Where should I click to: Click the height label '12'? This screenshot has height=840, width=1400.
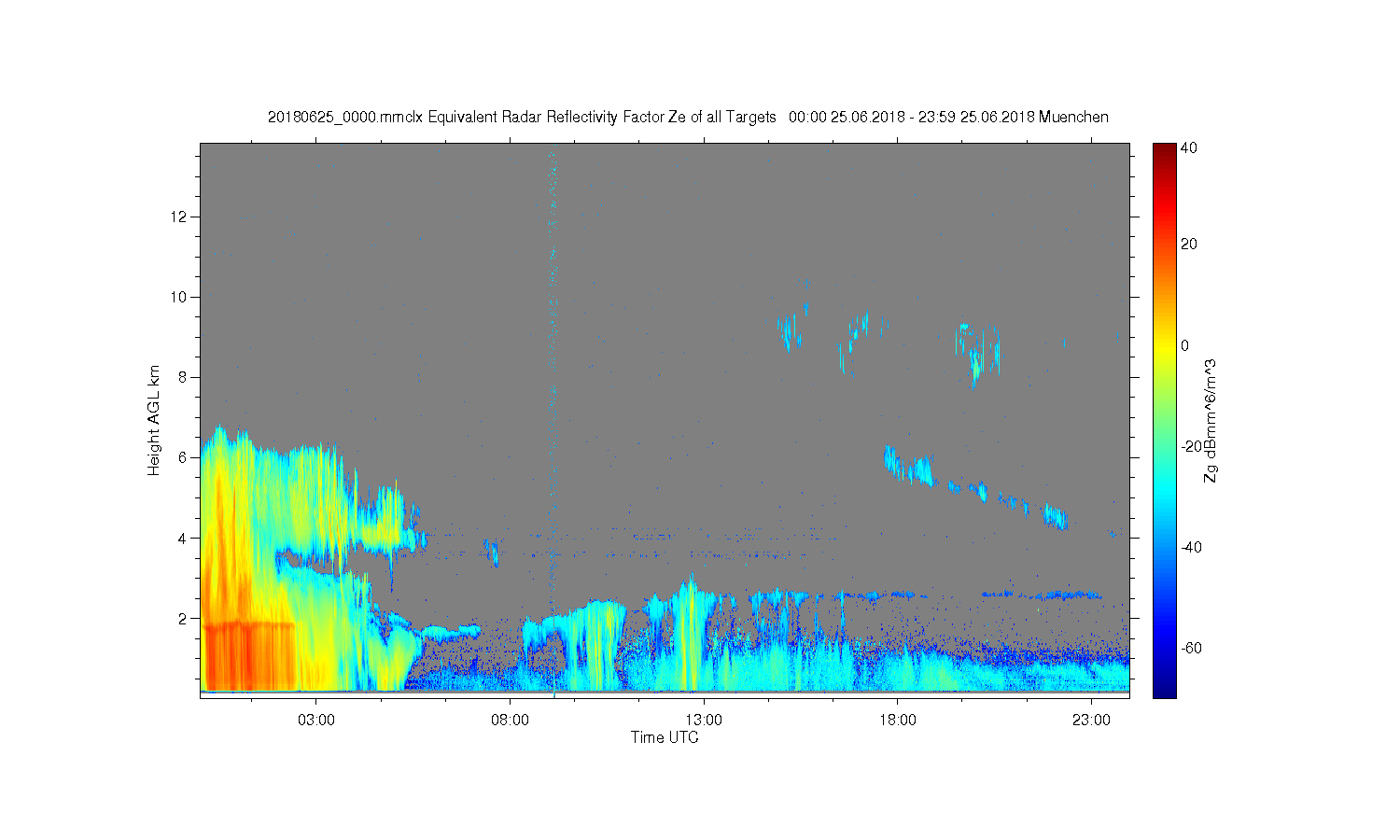[180, 217]
